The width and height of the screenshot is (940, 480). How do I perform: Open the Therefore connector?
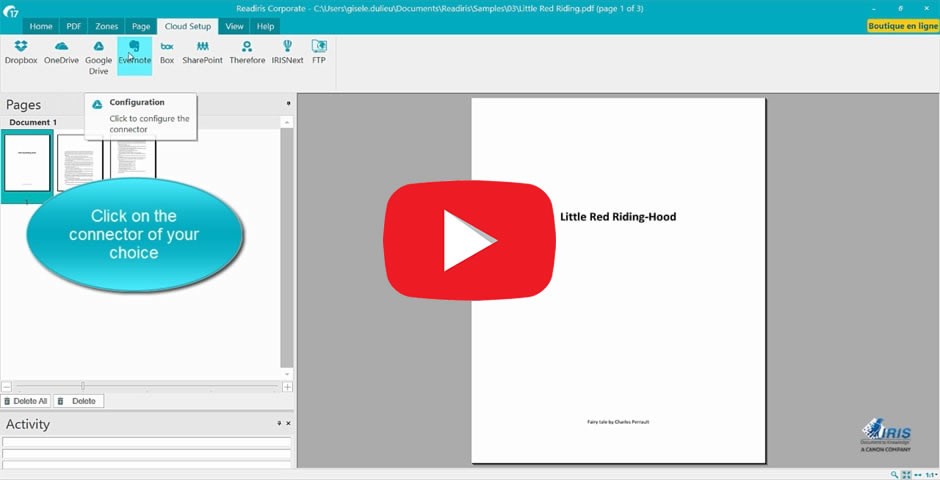click(247, 53)
